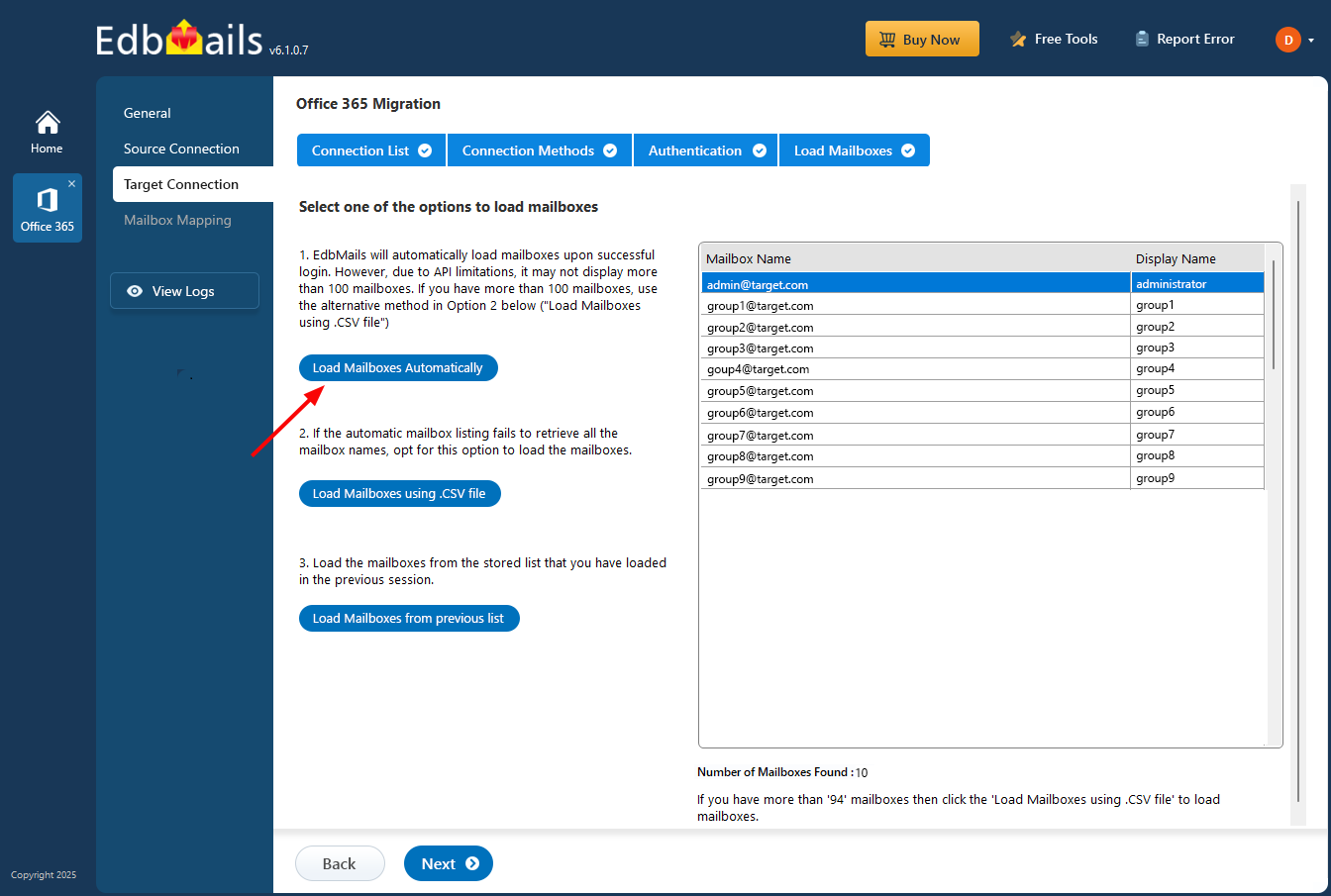Click the Display Name column header
Screen dimensions: 1331x896
1197,258
